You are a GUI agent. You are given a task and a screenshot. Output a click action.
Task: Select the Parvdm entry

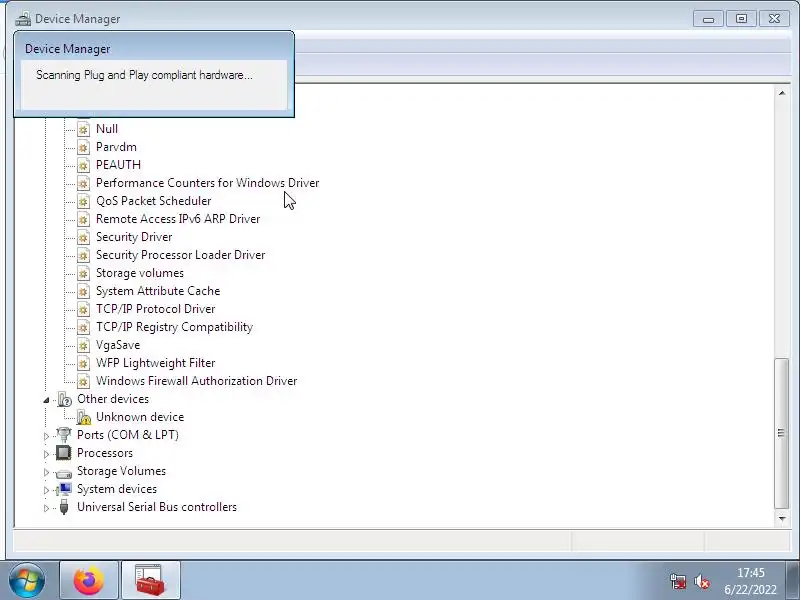pyautogui.click(x=116, y=147)
